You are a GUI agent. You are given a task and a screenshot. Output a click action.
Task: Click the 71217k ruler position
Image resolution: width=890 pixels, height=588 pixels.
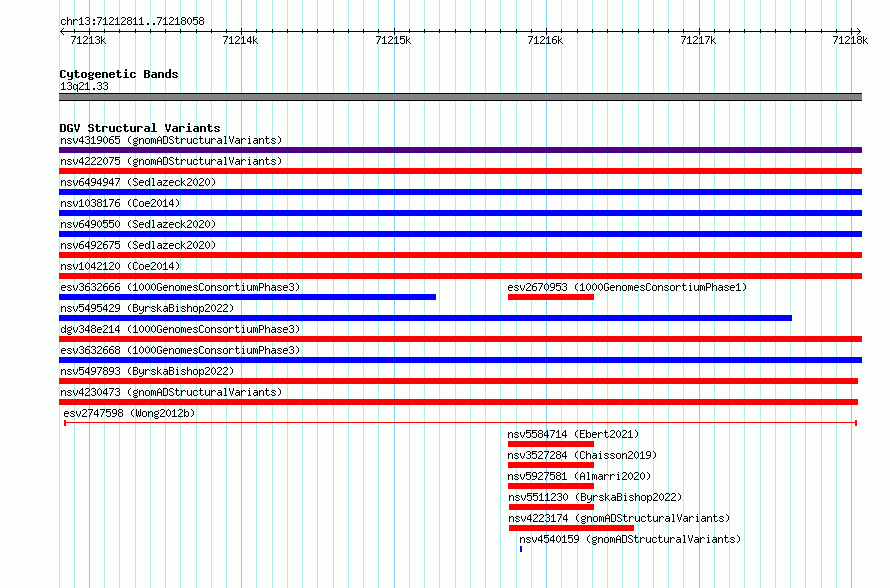coord(698,40)
